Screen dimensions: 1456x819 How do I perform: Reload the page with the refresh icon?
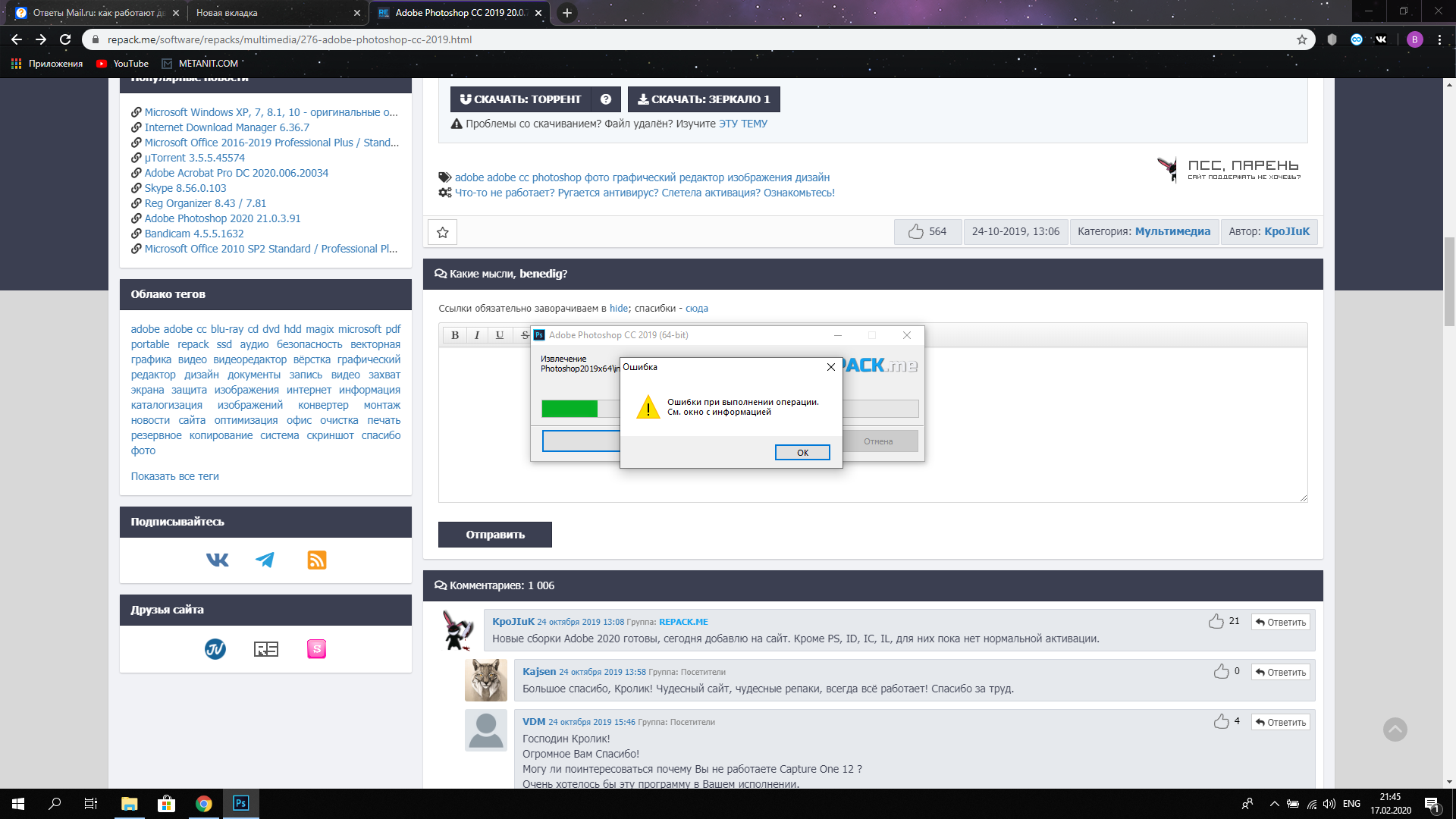(x=65, y=39)
